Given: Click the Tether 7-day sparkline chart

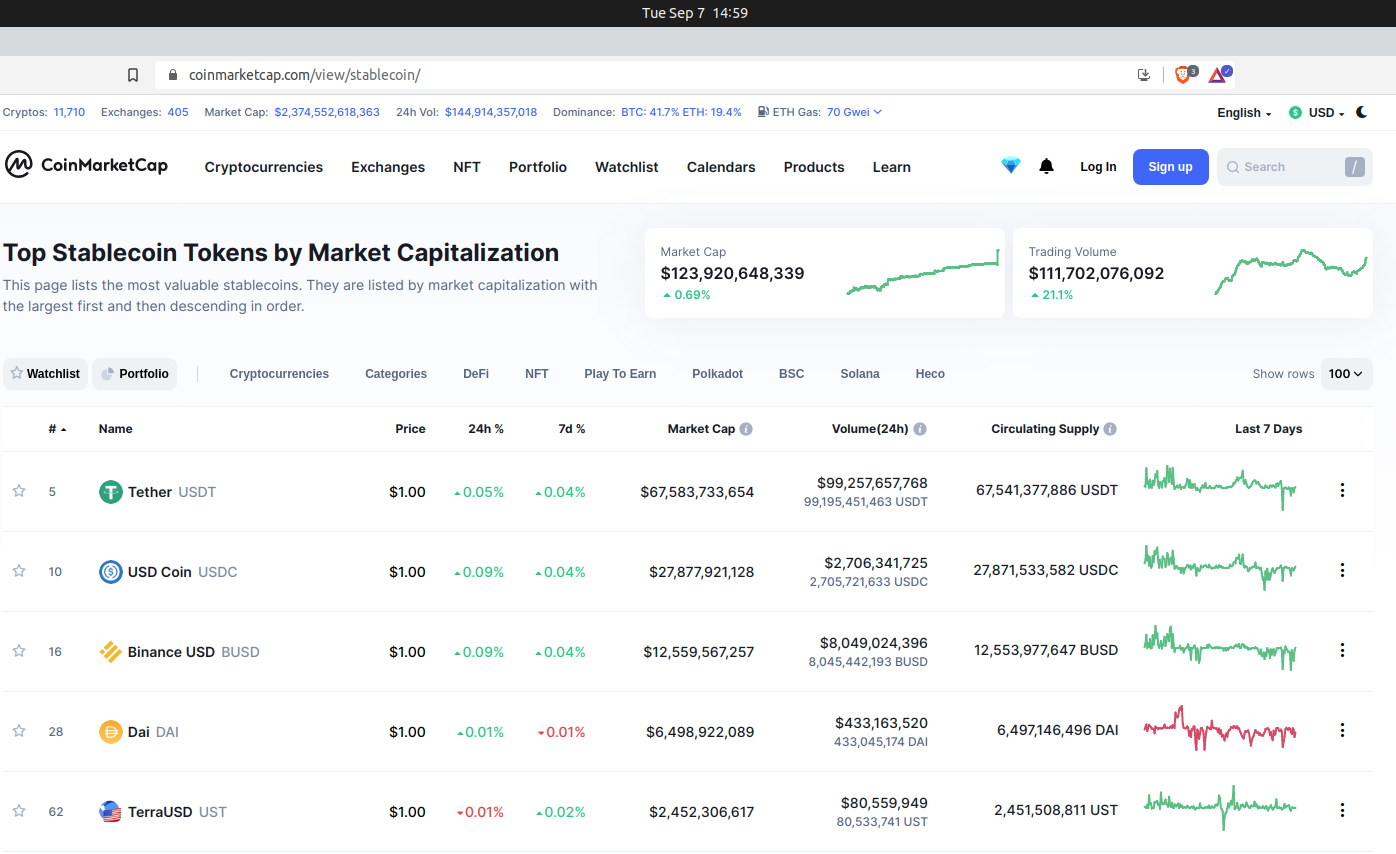Looking at the screenshot, I should coord(1220,487).
